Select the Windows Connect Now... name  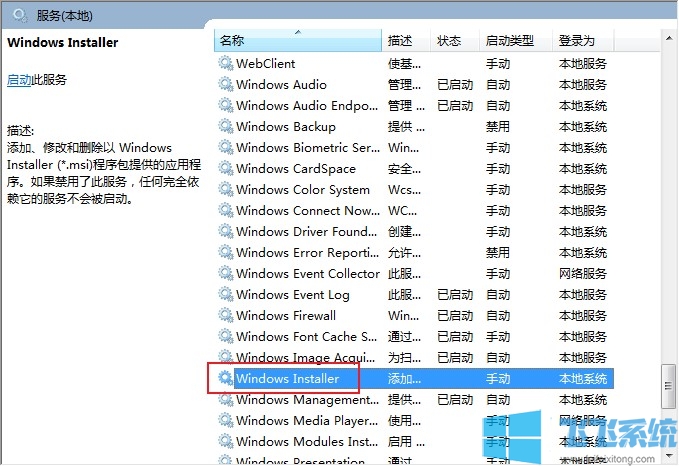point(308,210)
